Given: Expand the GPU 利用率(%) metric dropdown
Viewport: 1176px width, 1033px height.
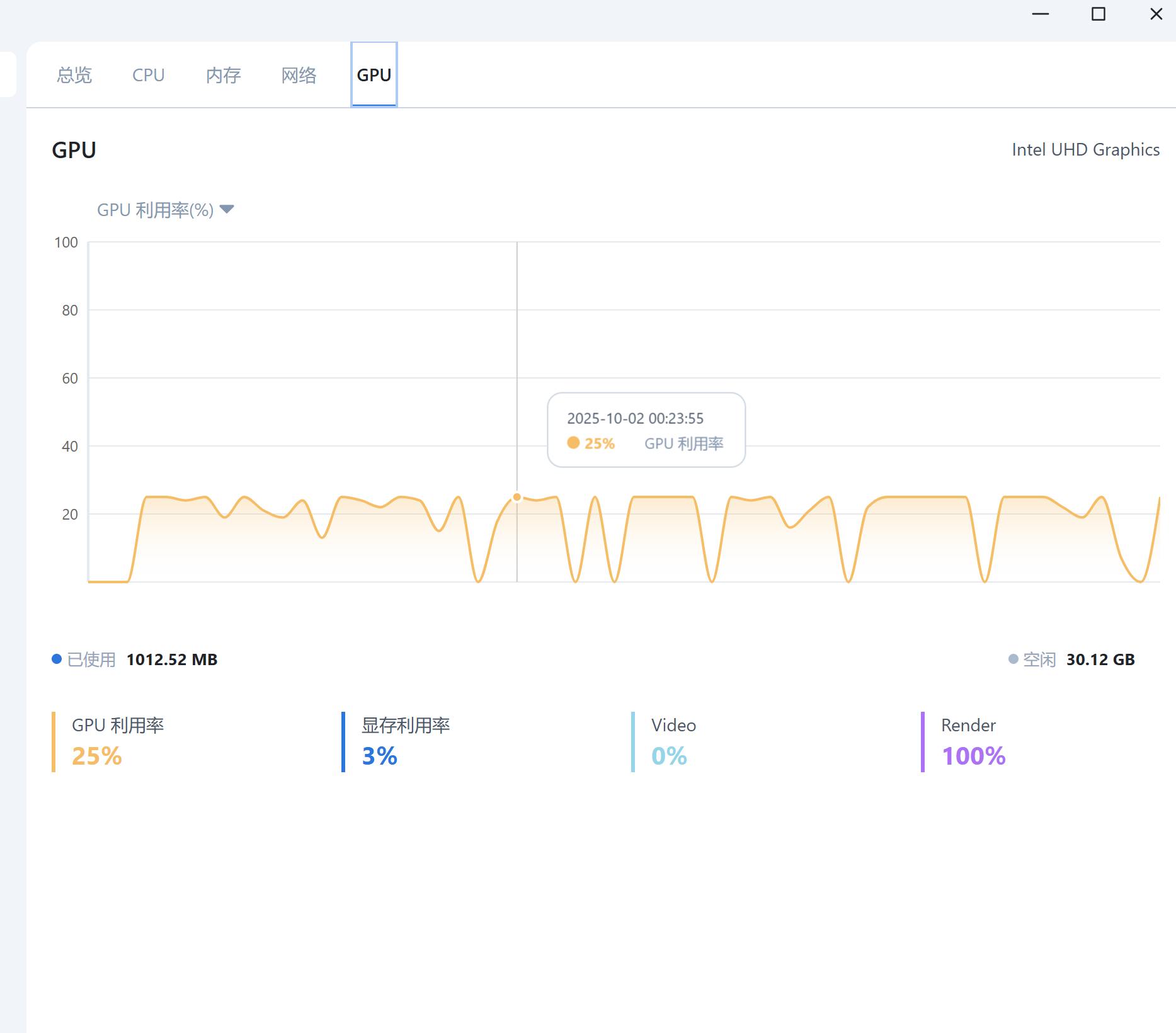Looking at the screenshot, I should click(x=166, y=210).
